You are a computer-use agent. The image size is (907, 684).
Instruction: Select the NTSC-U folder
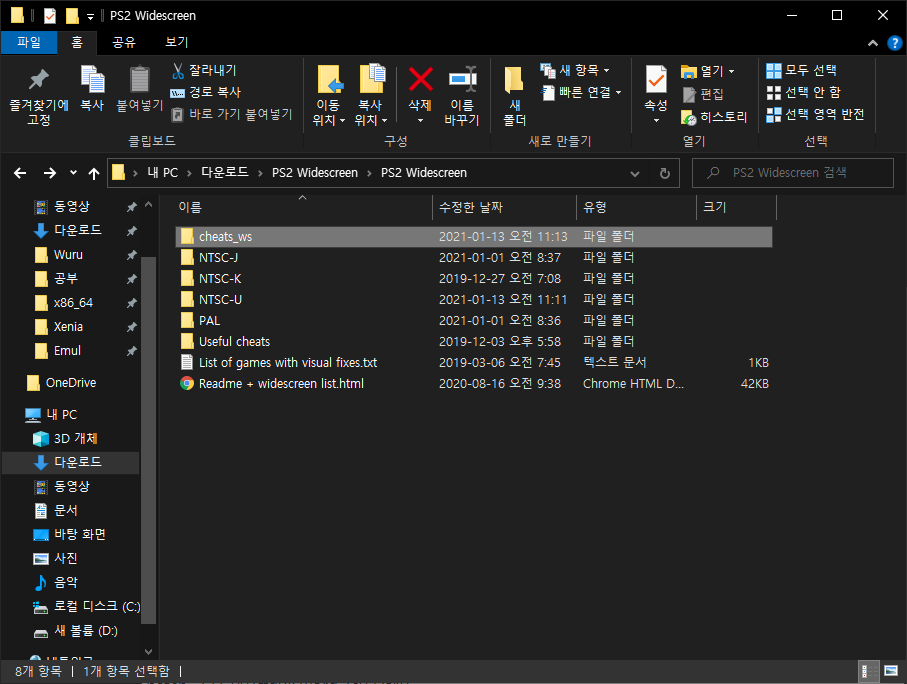pyautogui.click(x=473, y=300)
